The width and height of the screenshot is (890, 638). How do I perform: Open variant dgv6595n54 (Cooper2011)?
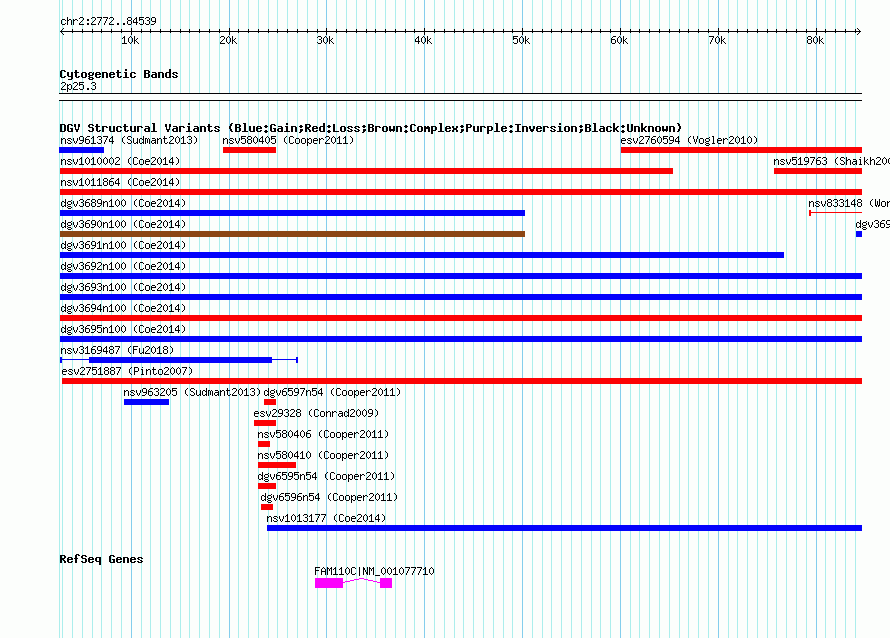(326, 476)
